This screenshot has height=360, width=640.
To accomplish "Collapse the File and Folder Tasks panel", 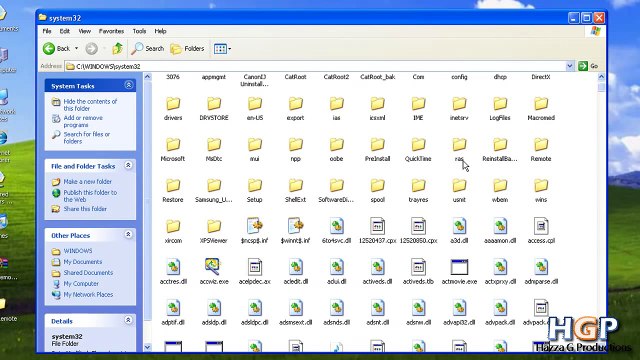I will click(x=128, y=165).
